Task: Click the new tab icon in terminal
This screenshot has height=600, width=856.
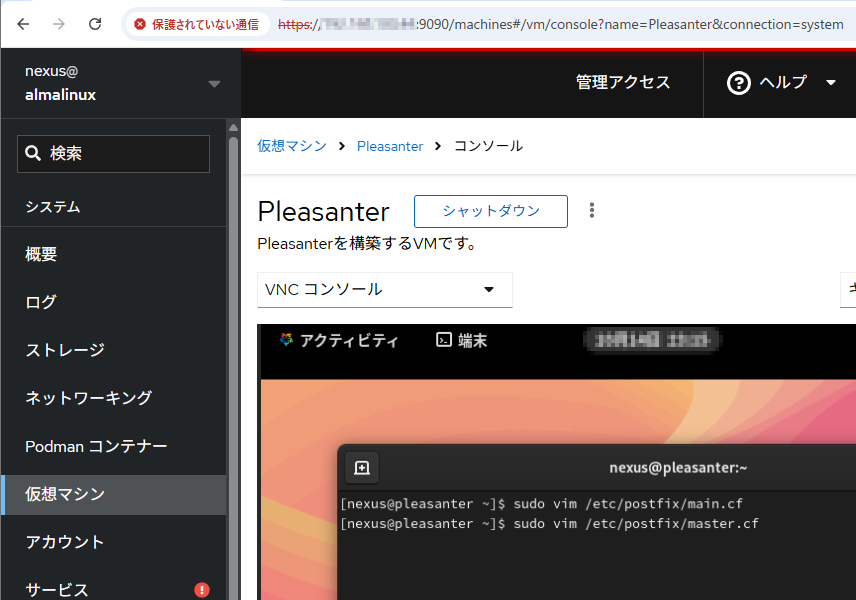Action: (362, 467)
